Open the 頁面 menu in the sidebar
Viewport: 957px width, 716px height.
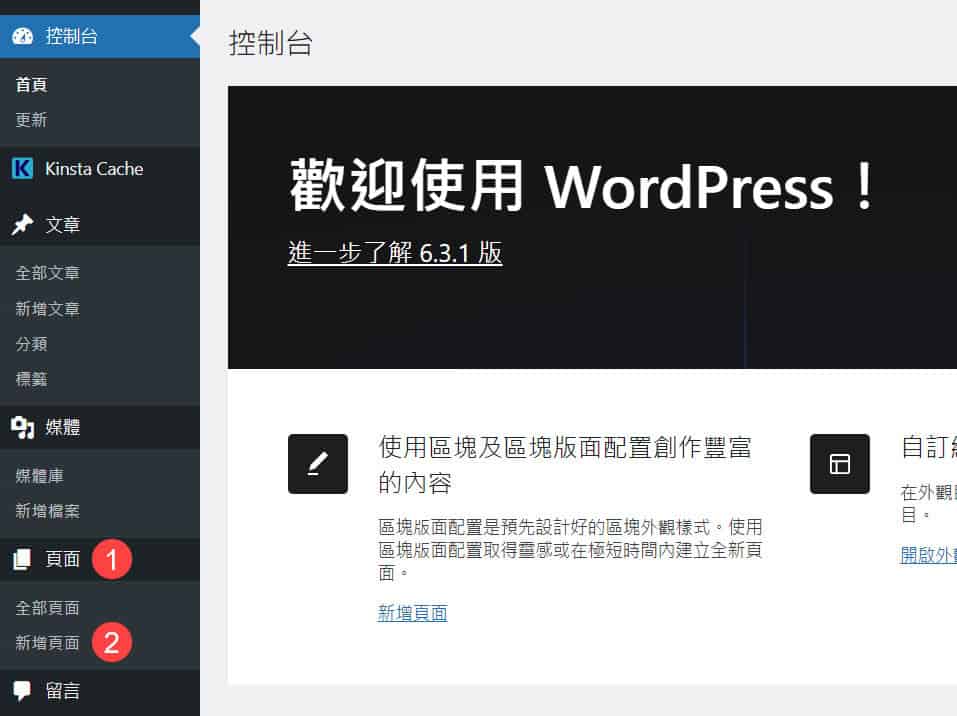click(x=100, y=559)
